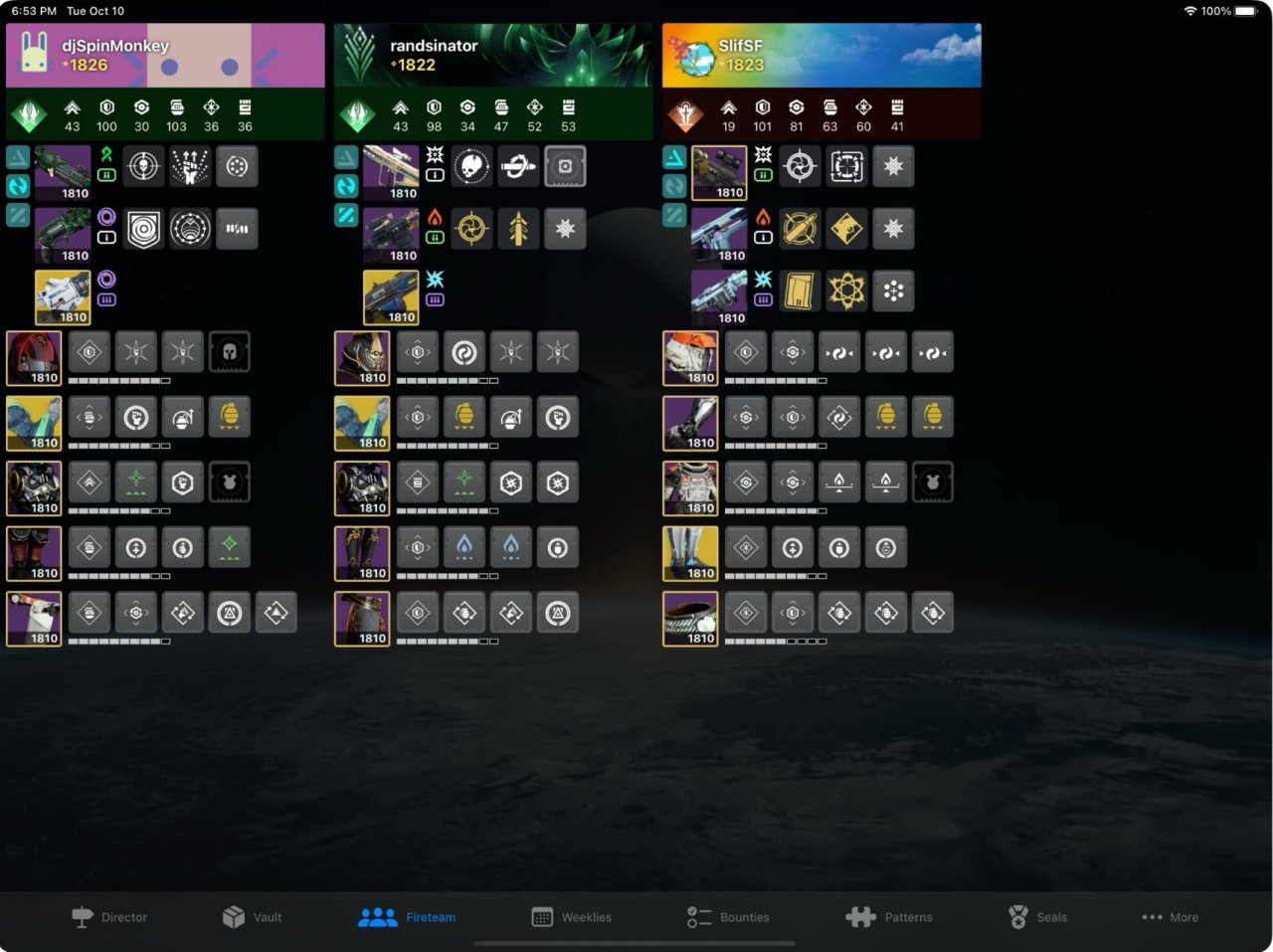The height and width of the screenshot is (952, 1273).
Task: Select skull perk on randsinator's first weapon
Action: click(471, 167)
